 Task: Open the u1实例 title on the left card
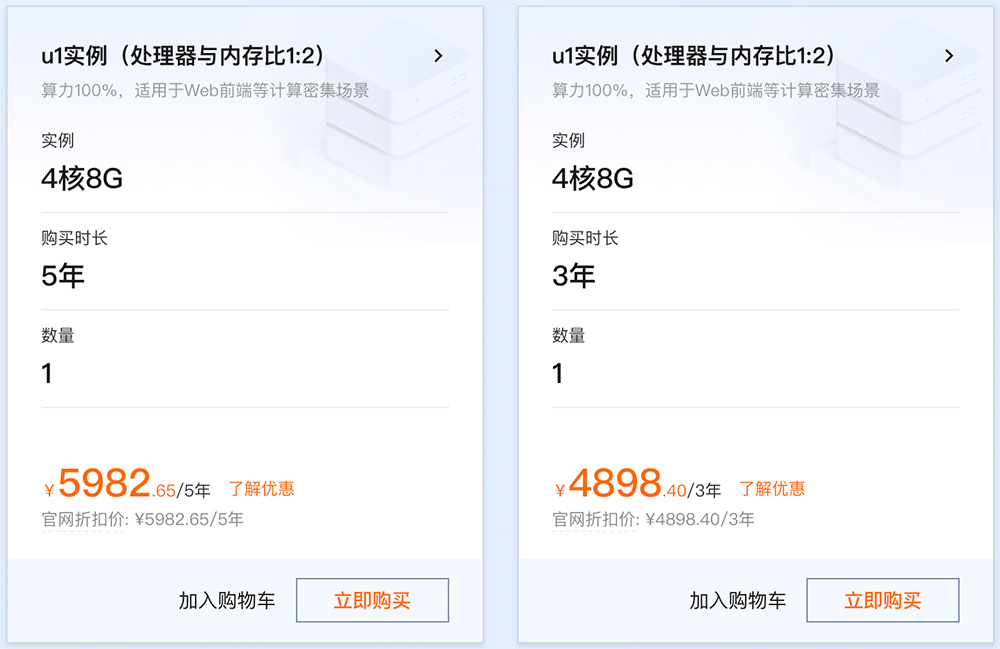182,56
